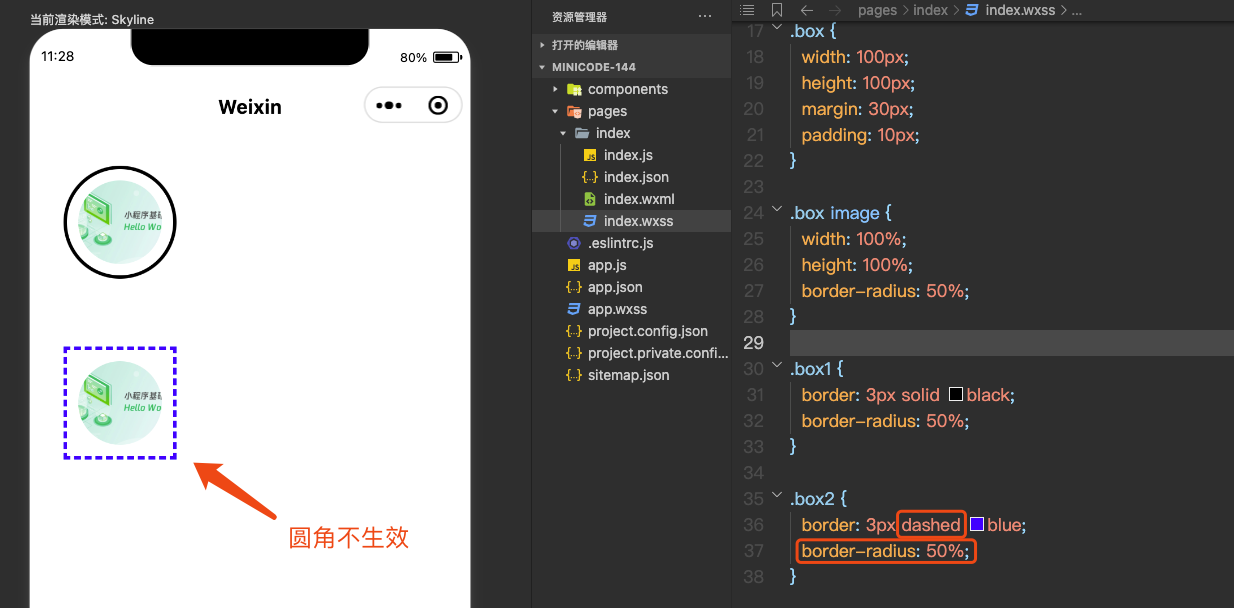Click the mini program capsule menu dots

(389, 105)
